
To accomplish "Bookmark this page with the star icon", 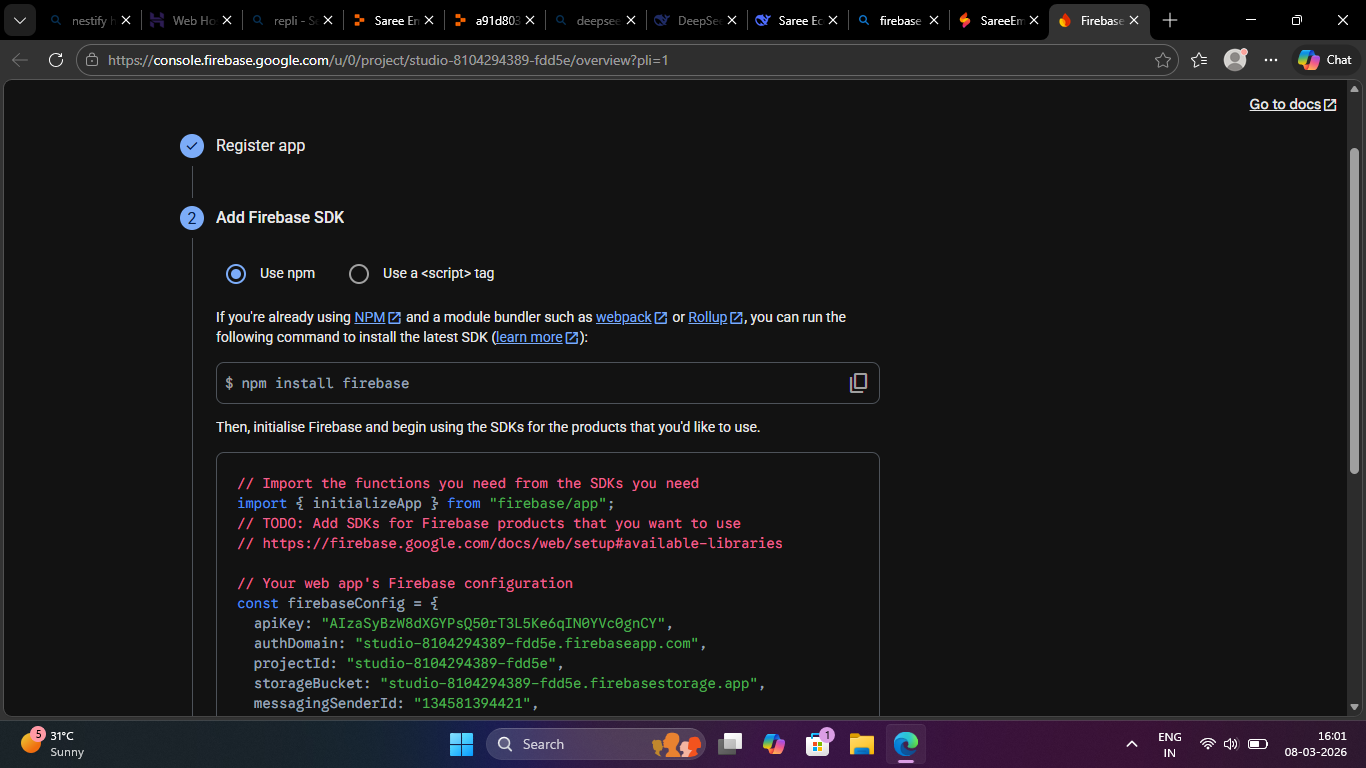I will point(1162,60).
